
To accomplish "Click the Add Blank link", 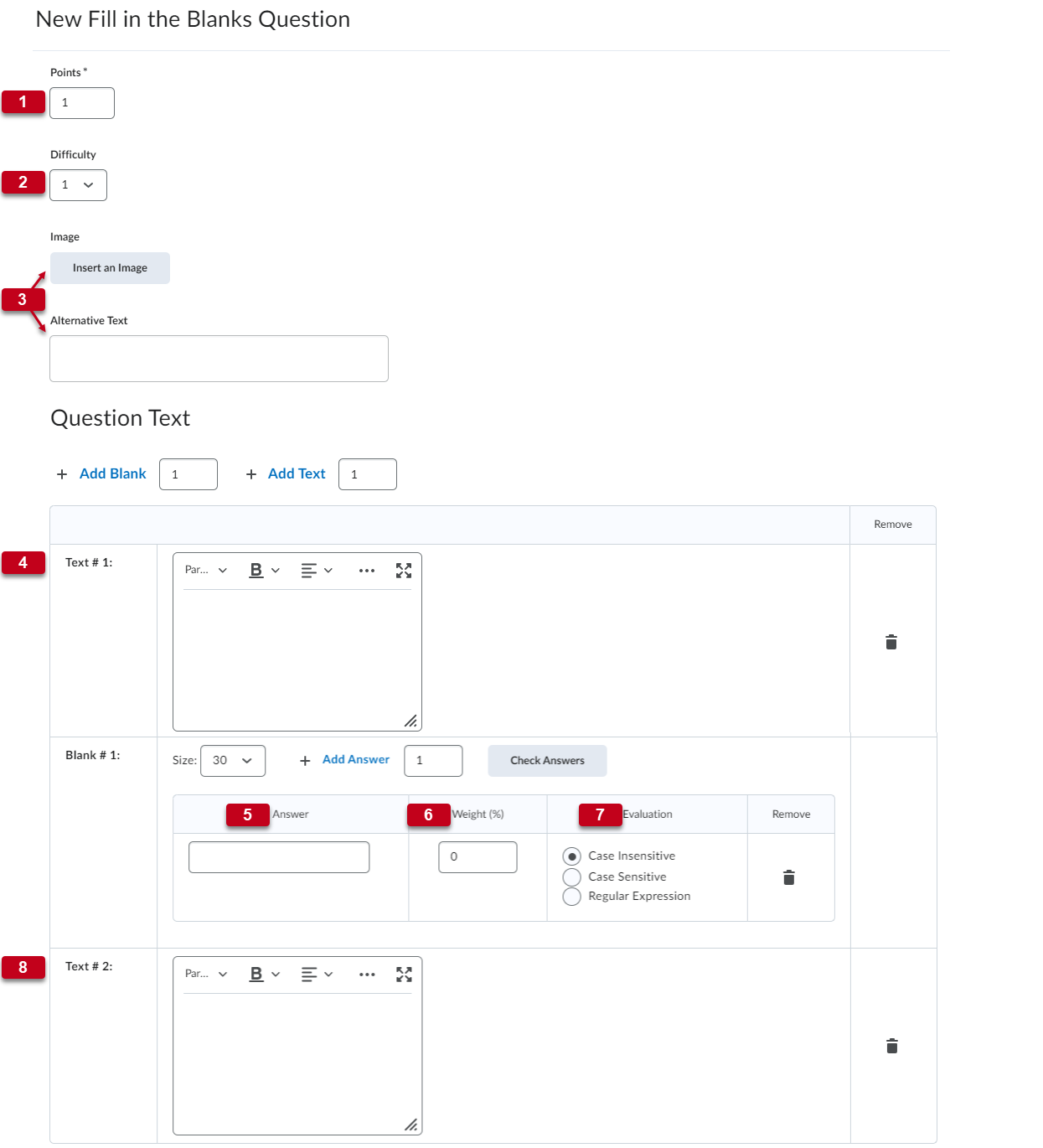I will [113, 474].
